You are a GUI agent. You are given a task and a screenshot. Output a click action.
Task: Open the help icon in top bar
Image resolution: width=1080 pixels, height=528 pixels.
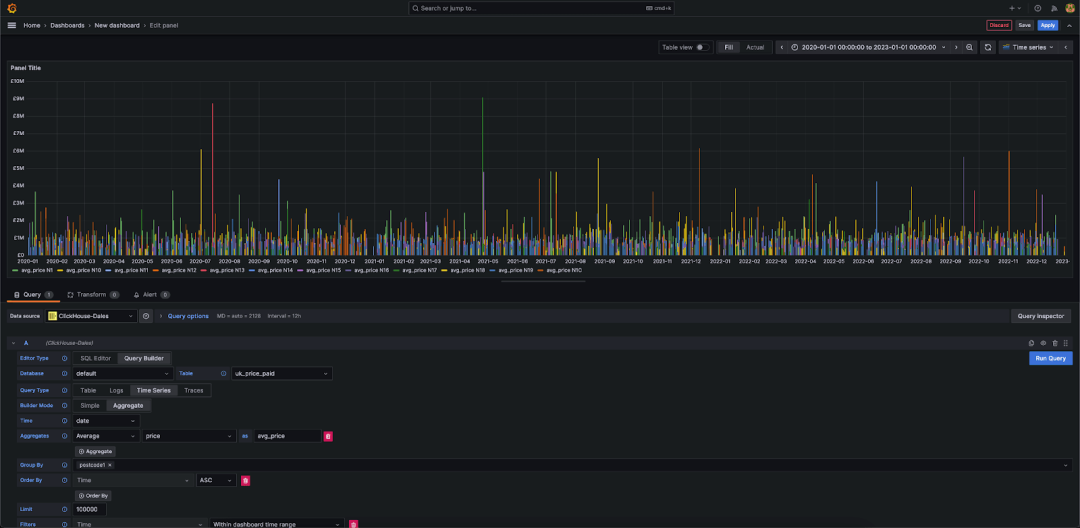1037,8
